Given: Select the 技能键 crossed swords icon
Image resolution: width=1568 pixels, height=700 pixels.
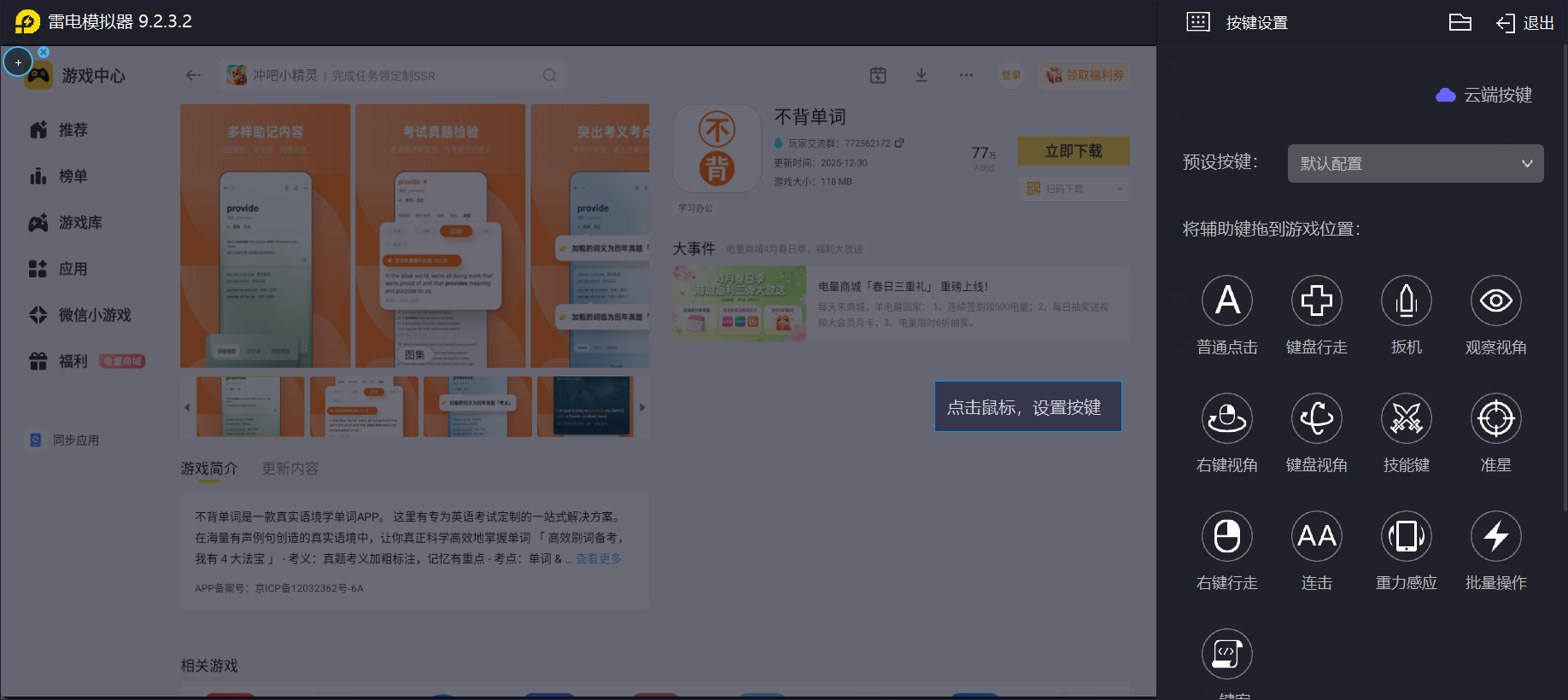Looking at the screenshot, I should pos(1407,418).
